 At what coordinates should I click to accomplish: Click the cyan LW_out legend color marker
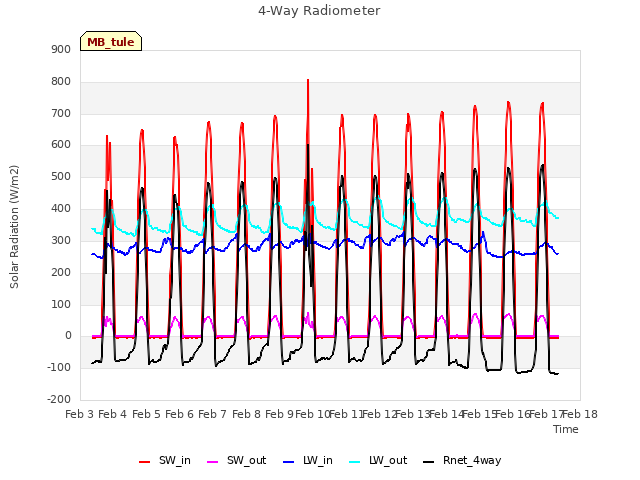pyautogui.click(x=355, y=462)
